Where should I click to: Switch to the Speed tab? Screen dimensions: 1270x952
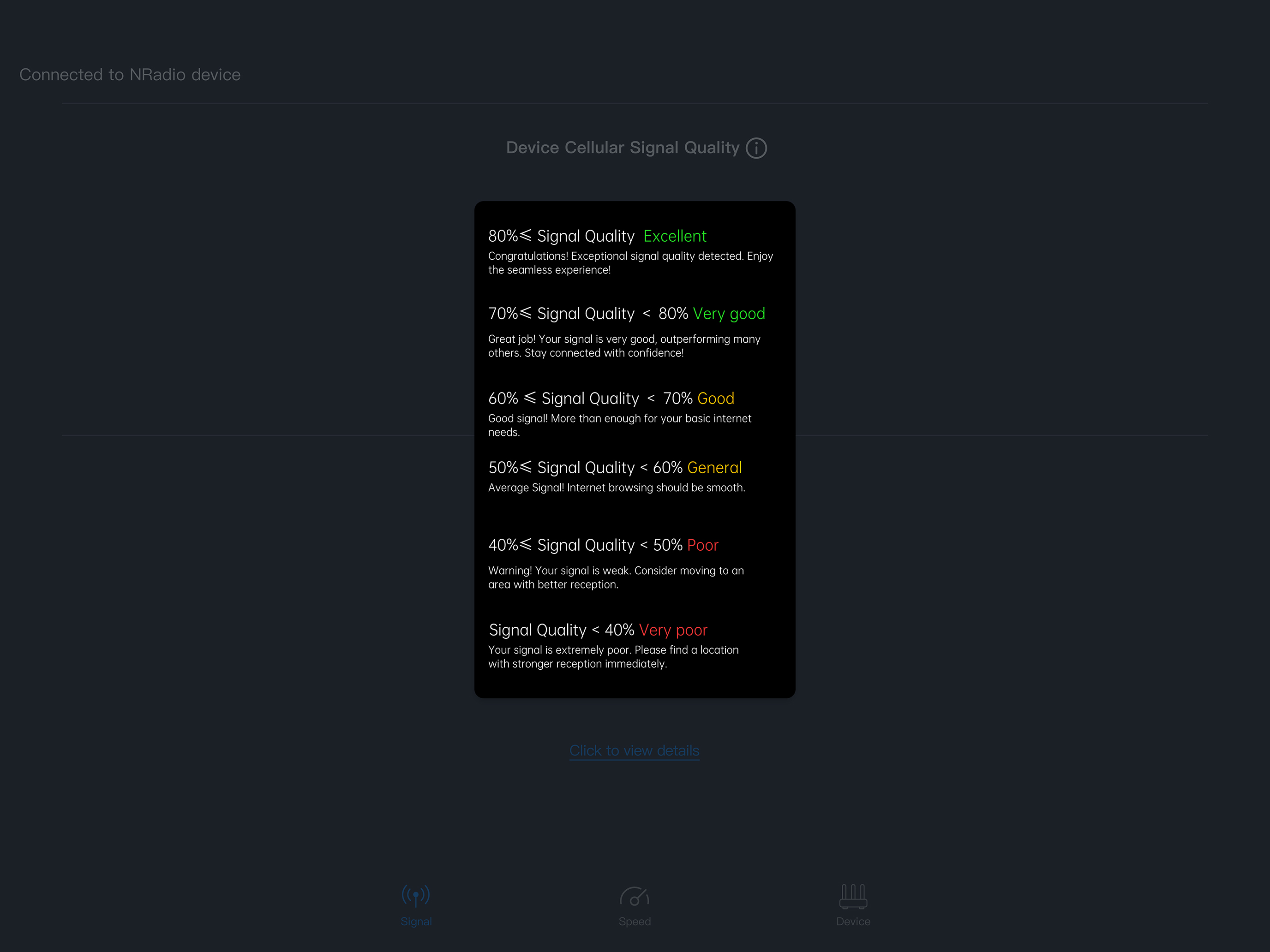click(635, 905)
